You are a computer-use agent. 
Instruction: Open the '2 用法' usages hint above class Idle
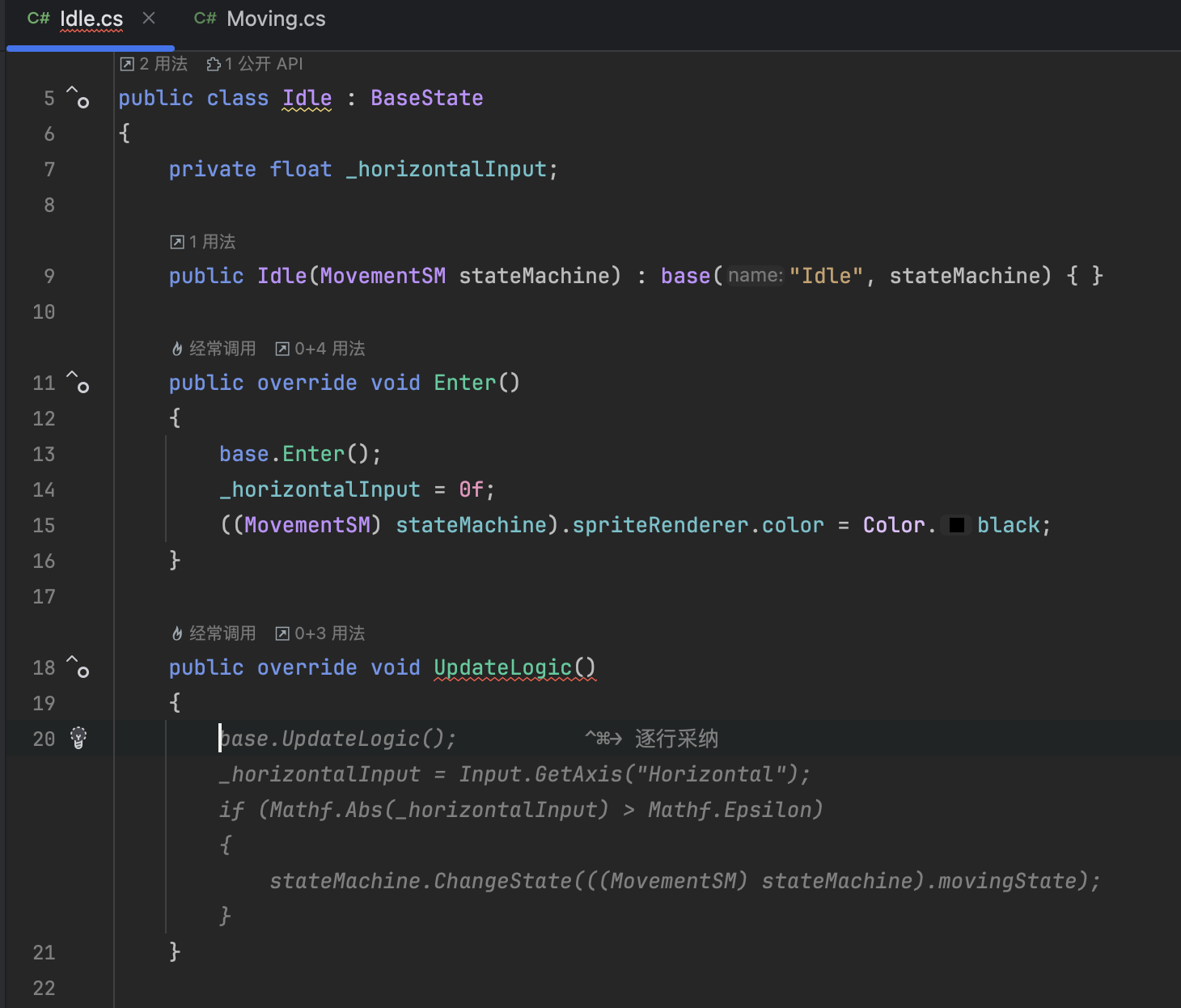154,64
